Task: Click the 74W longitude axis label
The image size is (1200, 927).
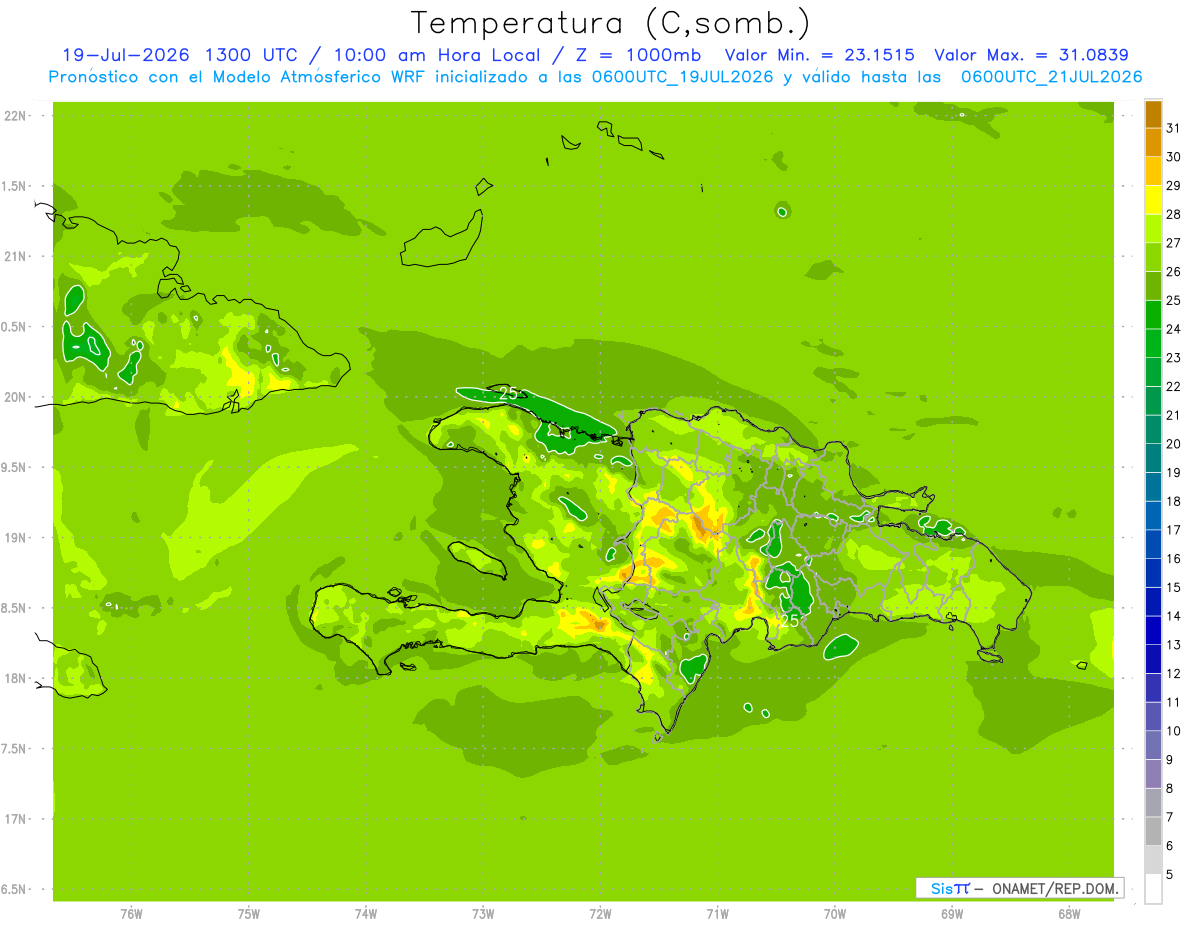Action: click(x=365, y=913)
